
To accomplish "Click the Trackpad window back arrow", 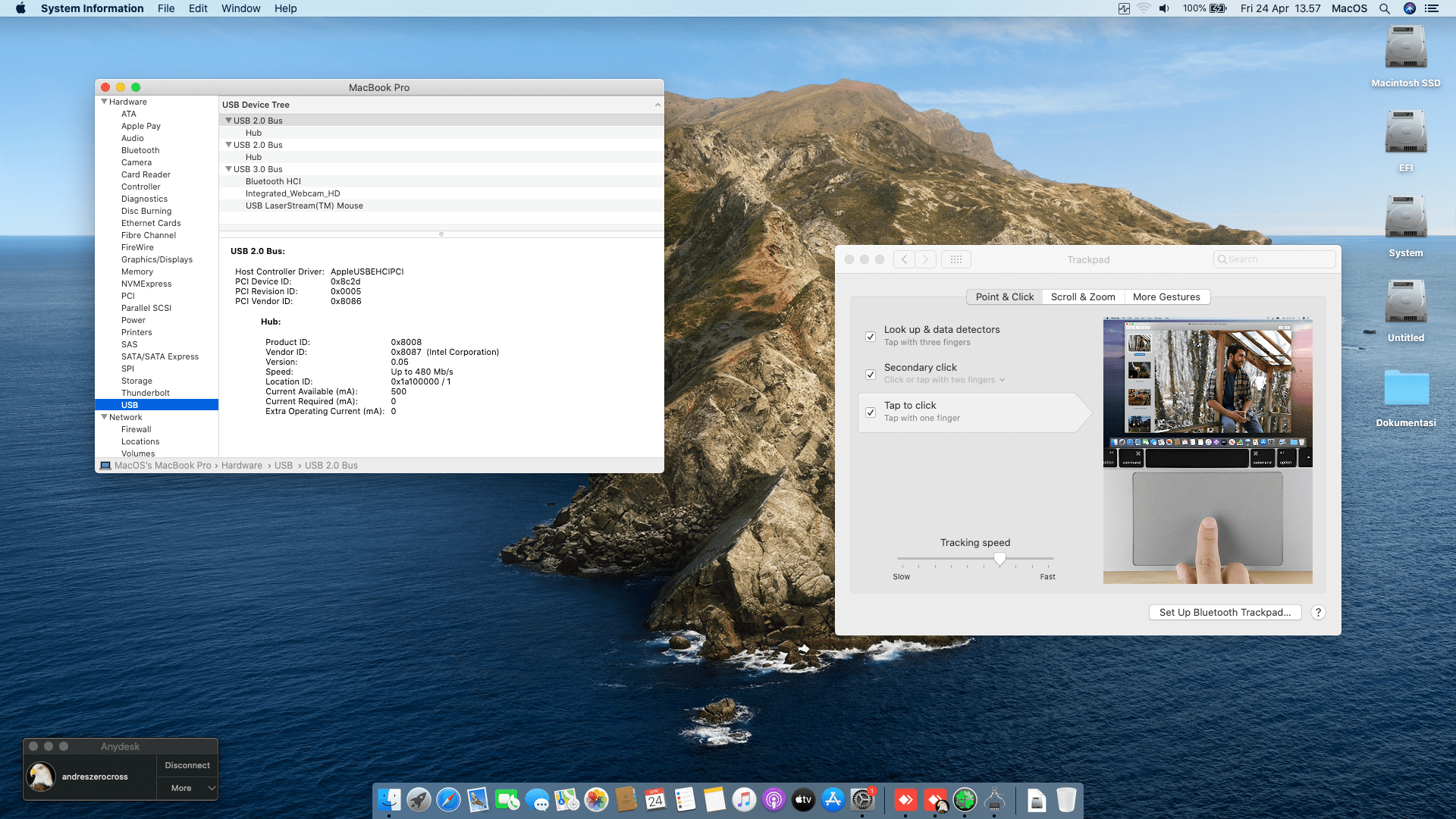I will [x=904, y=259].
